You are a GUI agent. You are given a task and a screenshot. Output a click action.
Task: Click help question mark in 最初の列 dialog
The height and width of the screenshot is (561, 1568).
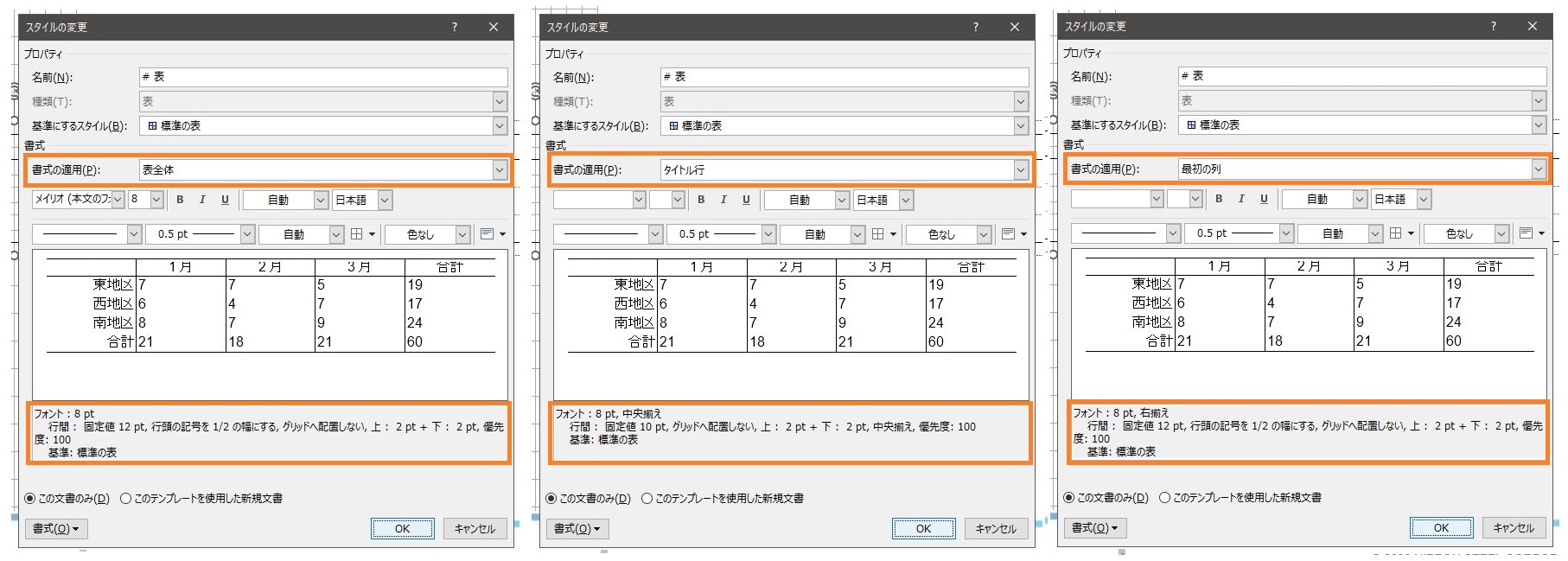(1493, 26)
